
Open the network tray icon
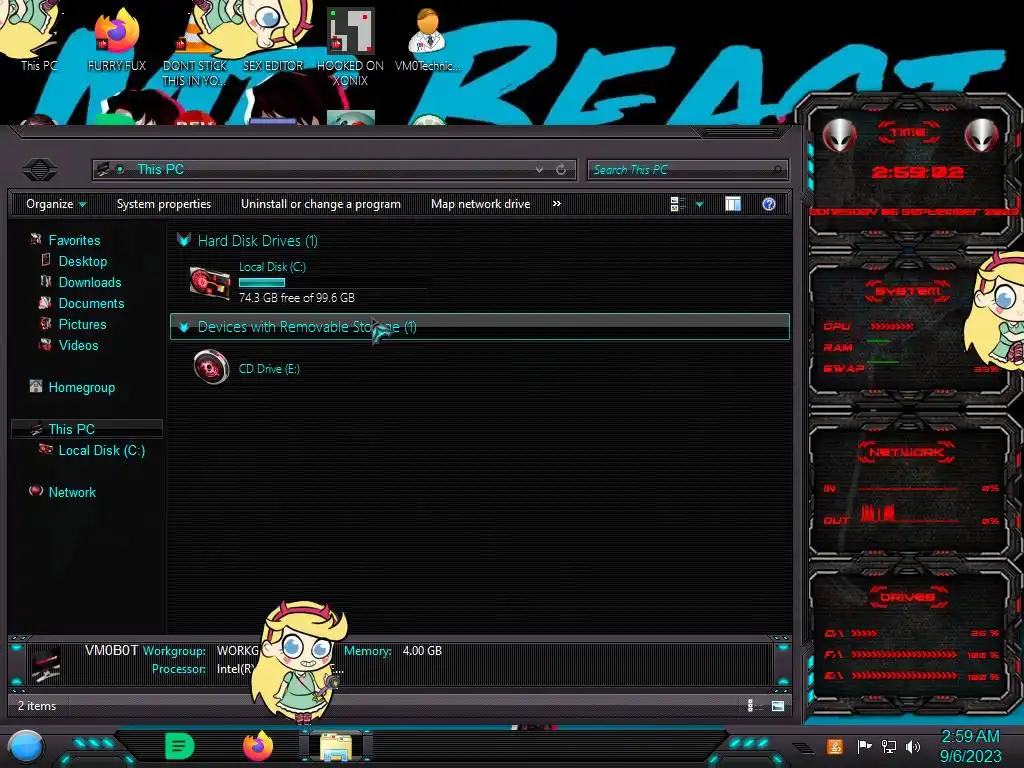pyautogui.click(x=889, y=746)
